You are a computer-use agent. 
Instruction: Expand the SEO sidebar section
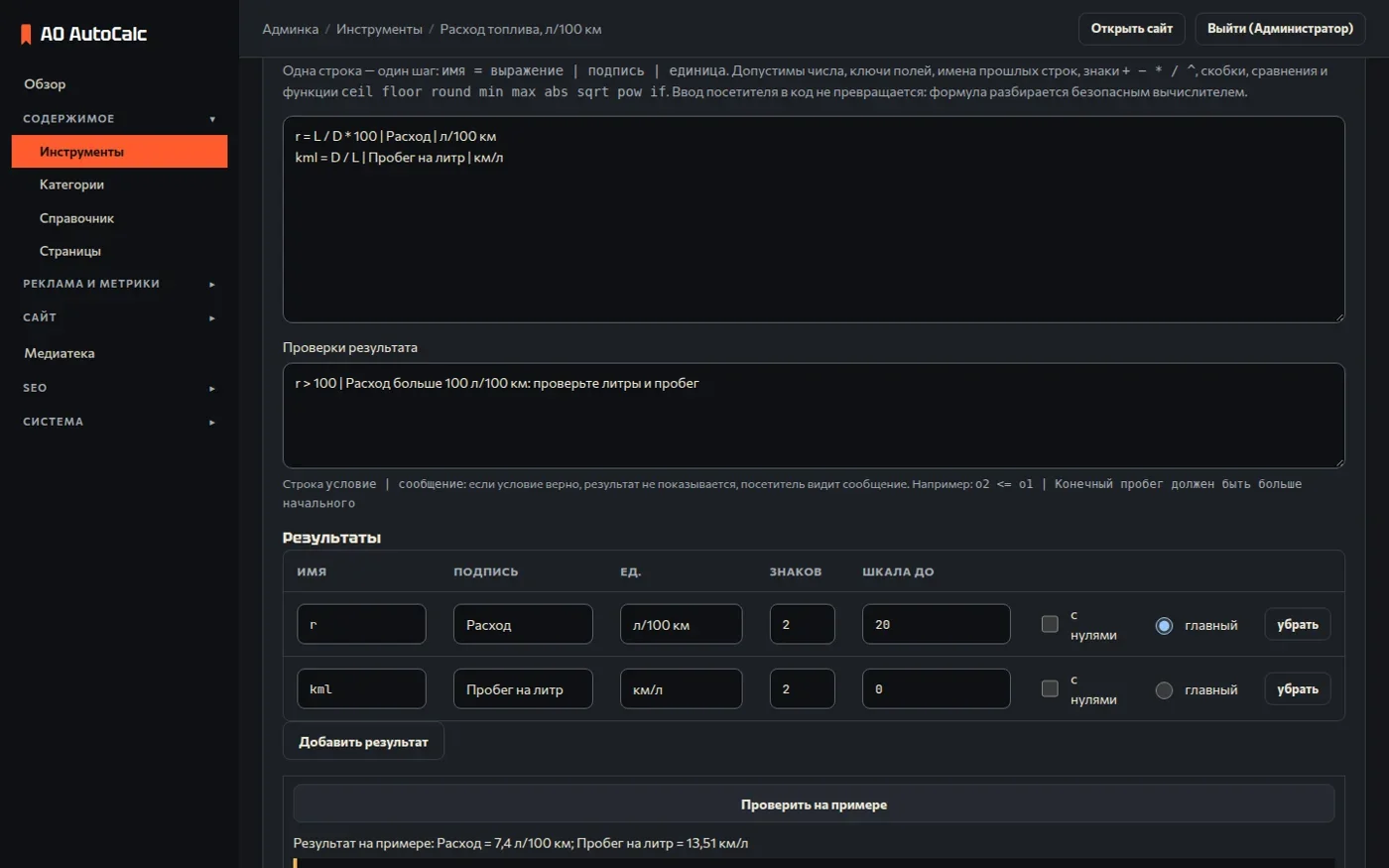[119, 388]
